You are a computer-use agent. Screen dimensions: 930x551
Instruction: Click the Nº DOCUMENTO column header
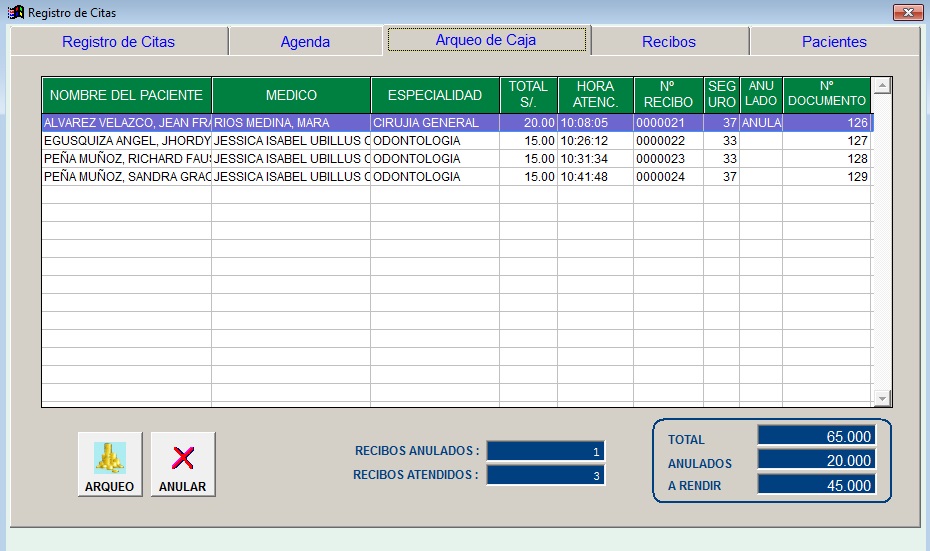(x=827, y=95)
